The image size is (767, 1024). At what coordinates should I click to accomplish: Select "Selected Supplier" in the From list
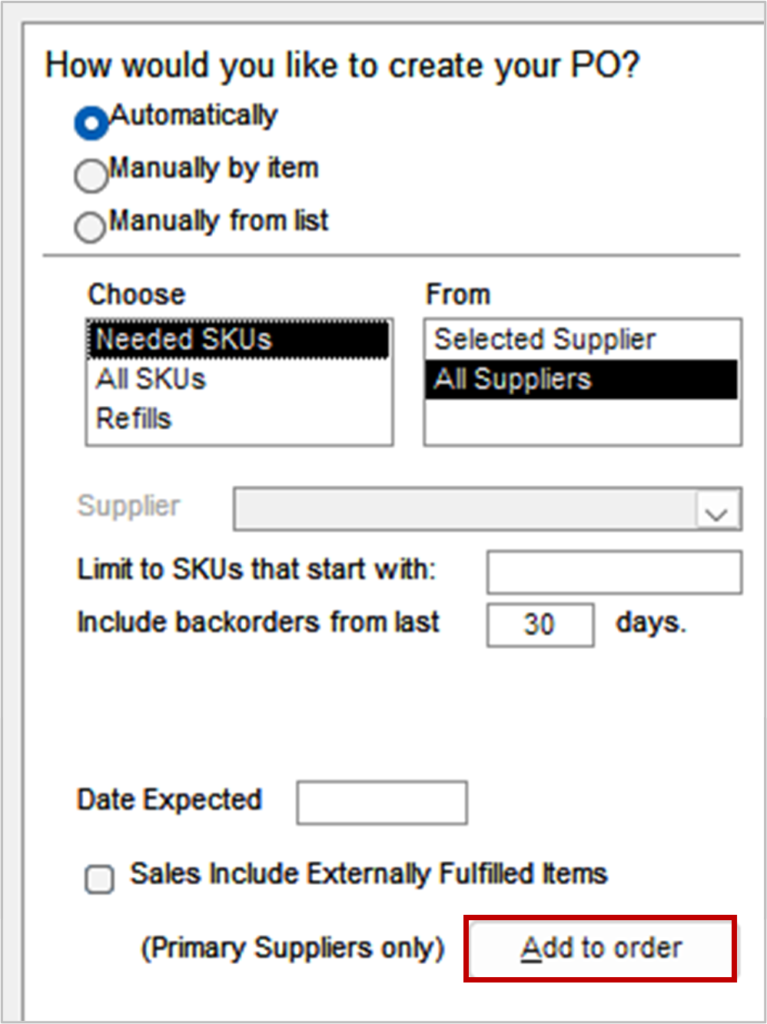pos(545,340)
